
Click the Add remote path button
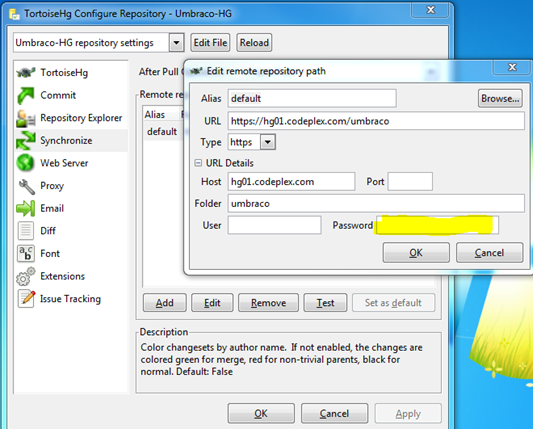coord(165,303)
